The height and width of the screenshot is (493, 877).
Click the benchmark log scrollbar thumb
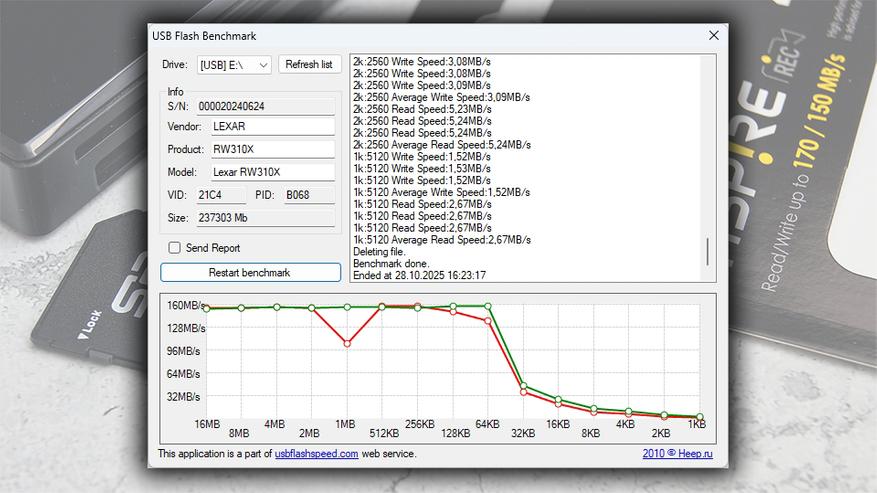[709, 252]
